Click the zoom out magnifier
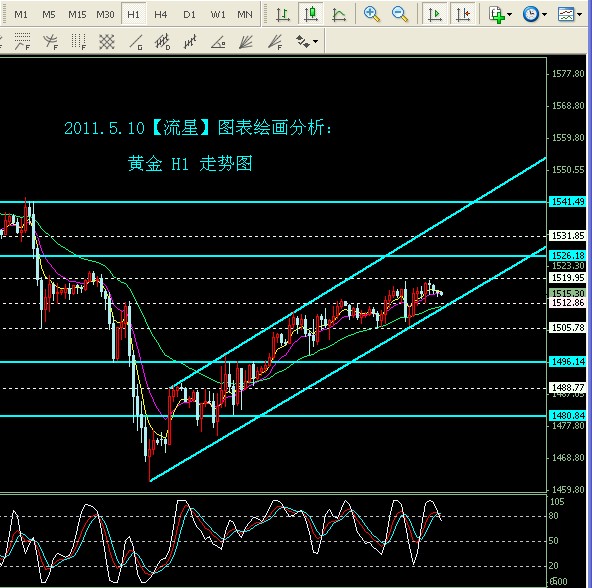 click(x=399, y=14)
